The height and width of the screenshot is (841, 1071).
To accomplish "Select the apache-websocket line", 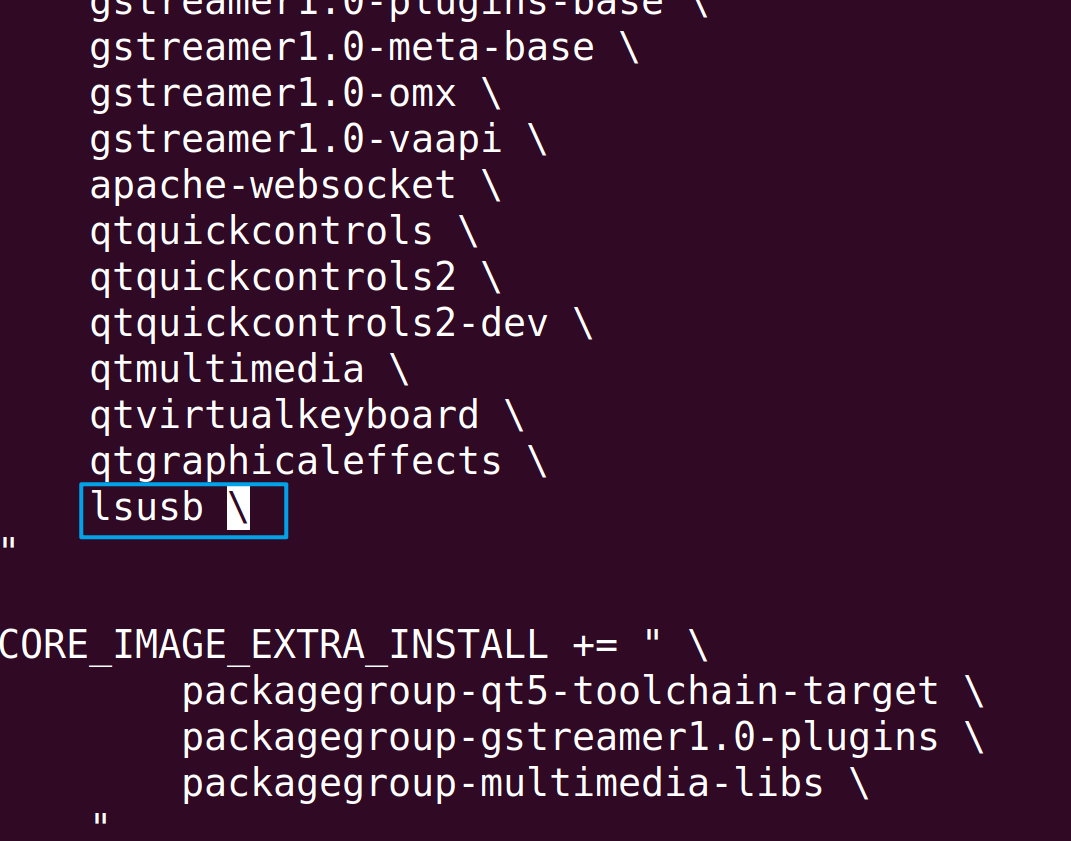I will 272,186.
